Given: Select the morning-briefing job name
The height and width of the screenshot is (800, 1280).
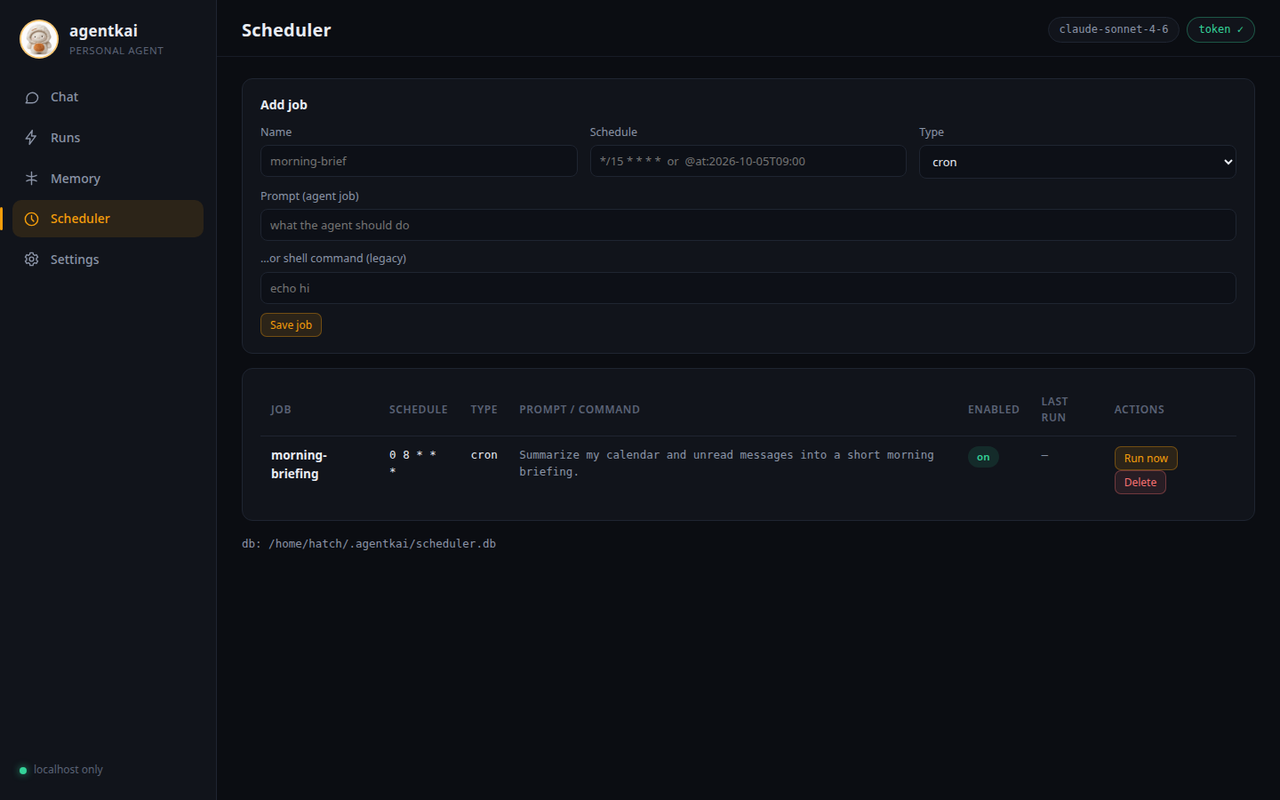Looking at the screenshot, I should pos(299,464).
